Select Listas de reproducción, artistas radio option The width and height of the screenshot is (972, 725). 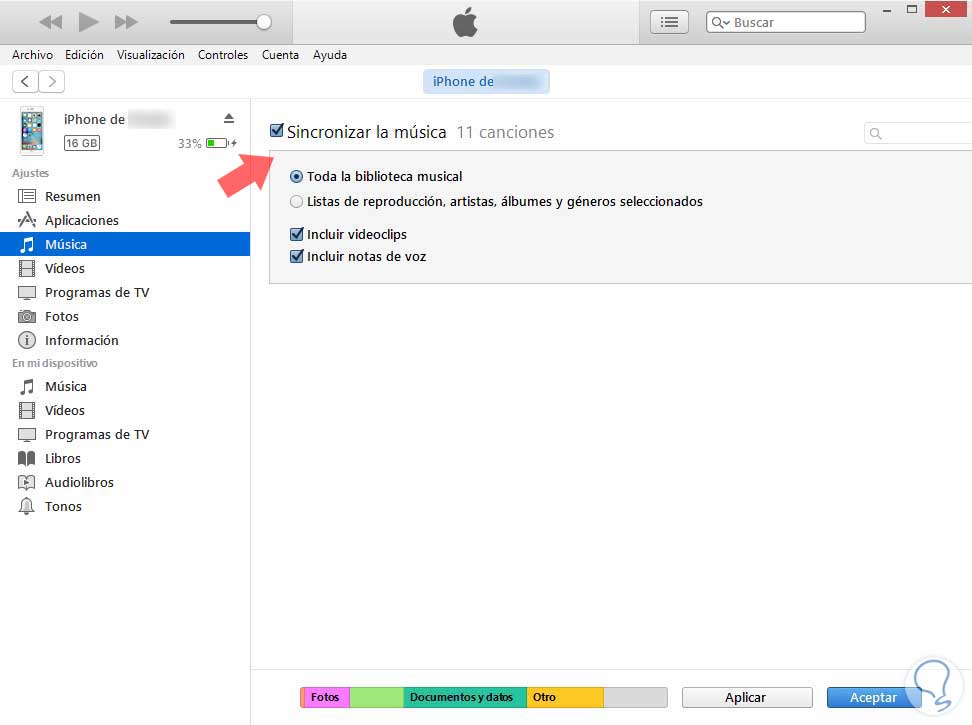pyautogui.click(x=296, y=201)
